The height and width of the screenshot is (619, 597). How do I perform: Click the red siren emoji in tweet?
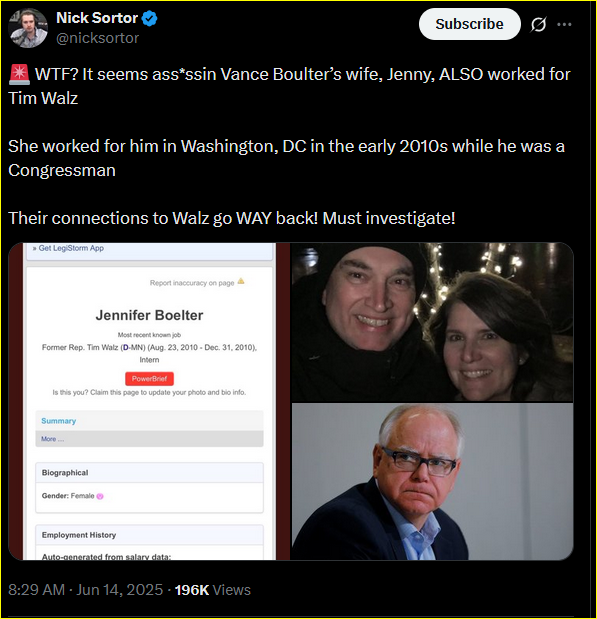pos(19,75)
